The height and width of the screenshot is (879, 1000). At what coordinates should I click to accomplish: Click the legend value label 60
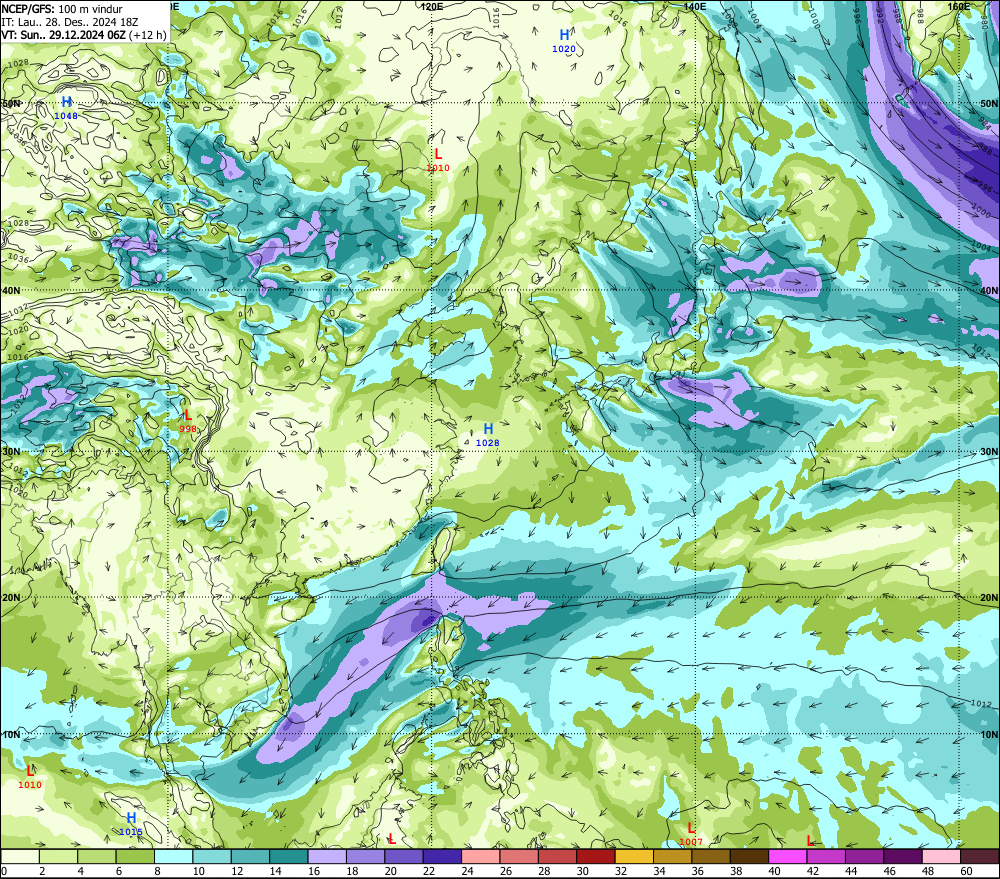click(966, 871)
